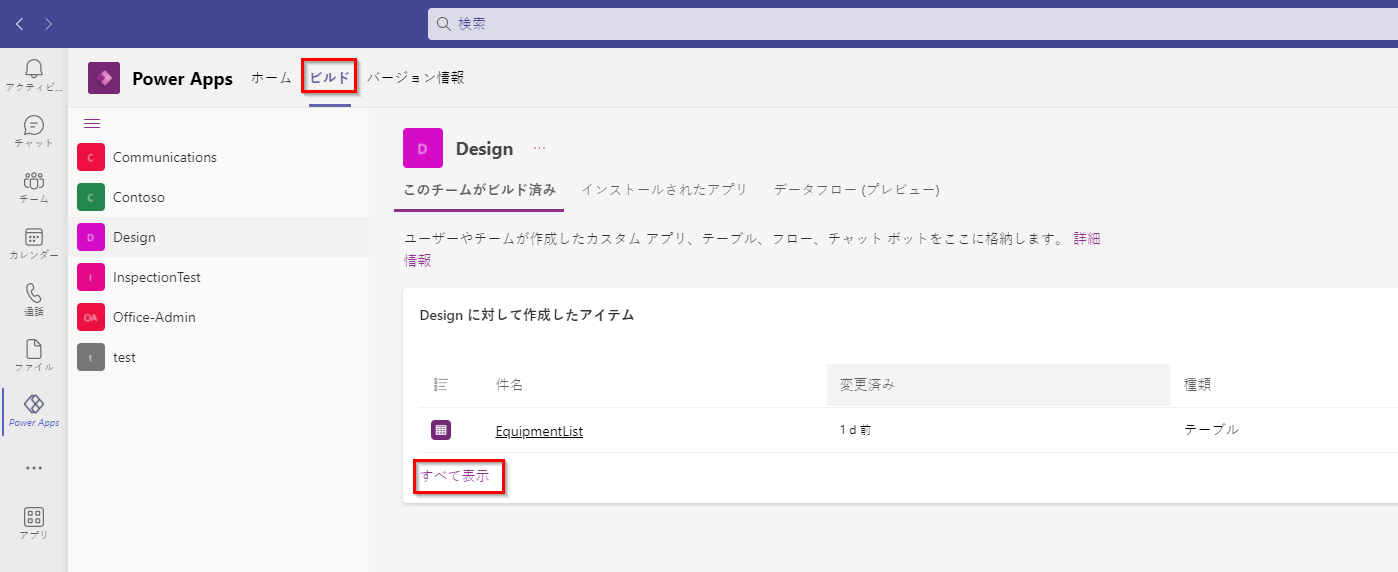The height and width of the screenshot is (572, 1398).
Task: Open Chat from the Teams rail
Action: [x=34, y=131]
